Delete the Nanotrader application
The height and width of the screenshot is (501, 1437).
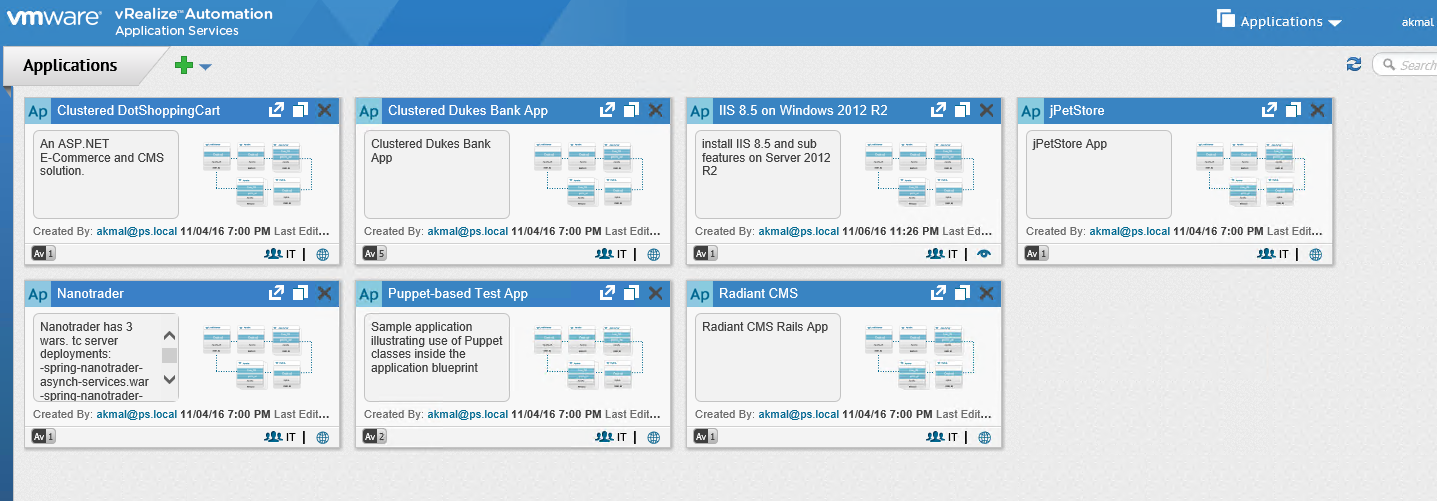pos(324,293)
